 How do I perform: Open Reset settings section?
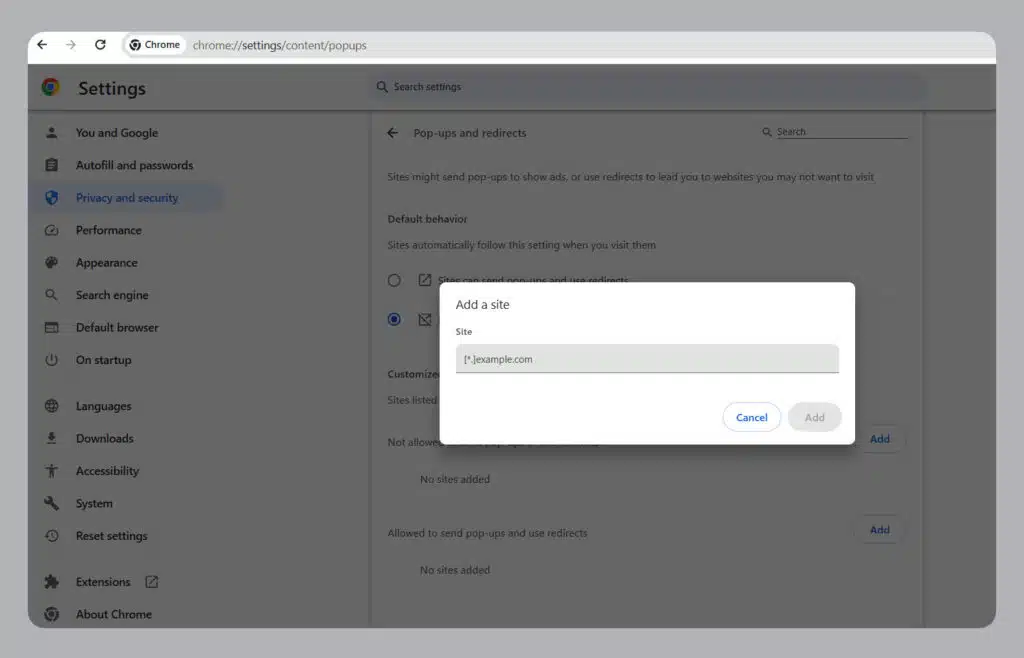coord(111,536)
